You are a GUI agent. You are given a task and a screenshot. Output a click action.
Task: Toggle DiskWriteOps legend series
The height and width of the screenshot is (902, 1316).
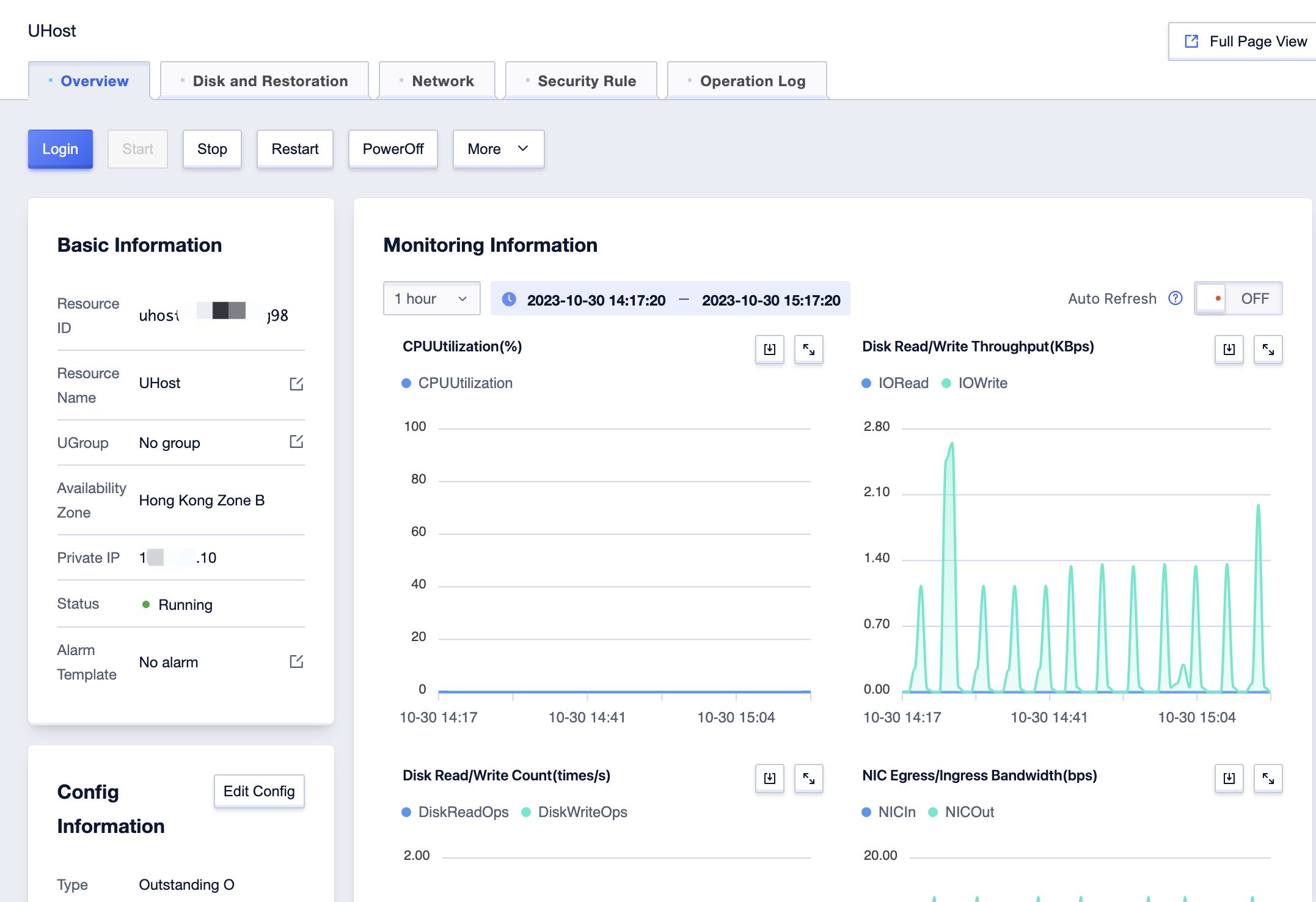(x=574, y=812)
